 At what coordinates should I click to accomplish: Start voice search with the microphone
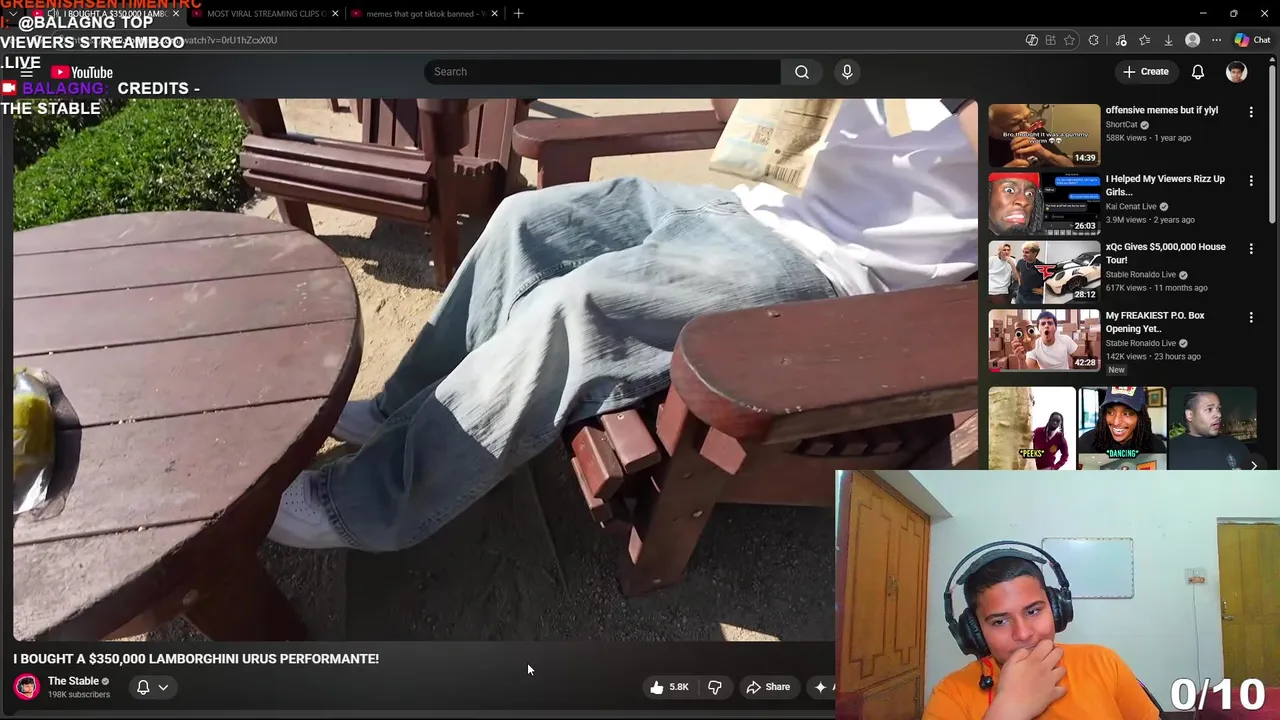[x=847, y=72]
